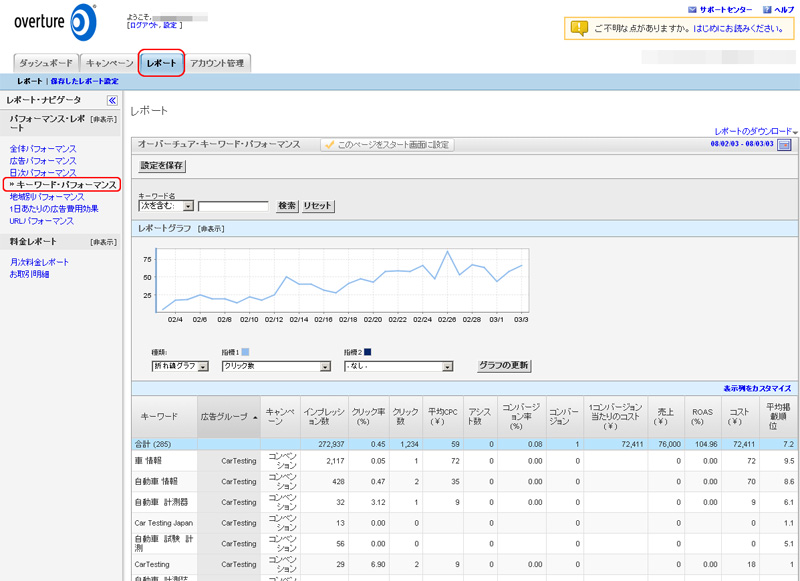Switch to the キャンペーン tab

point(109,63)
